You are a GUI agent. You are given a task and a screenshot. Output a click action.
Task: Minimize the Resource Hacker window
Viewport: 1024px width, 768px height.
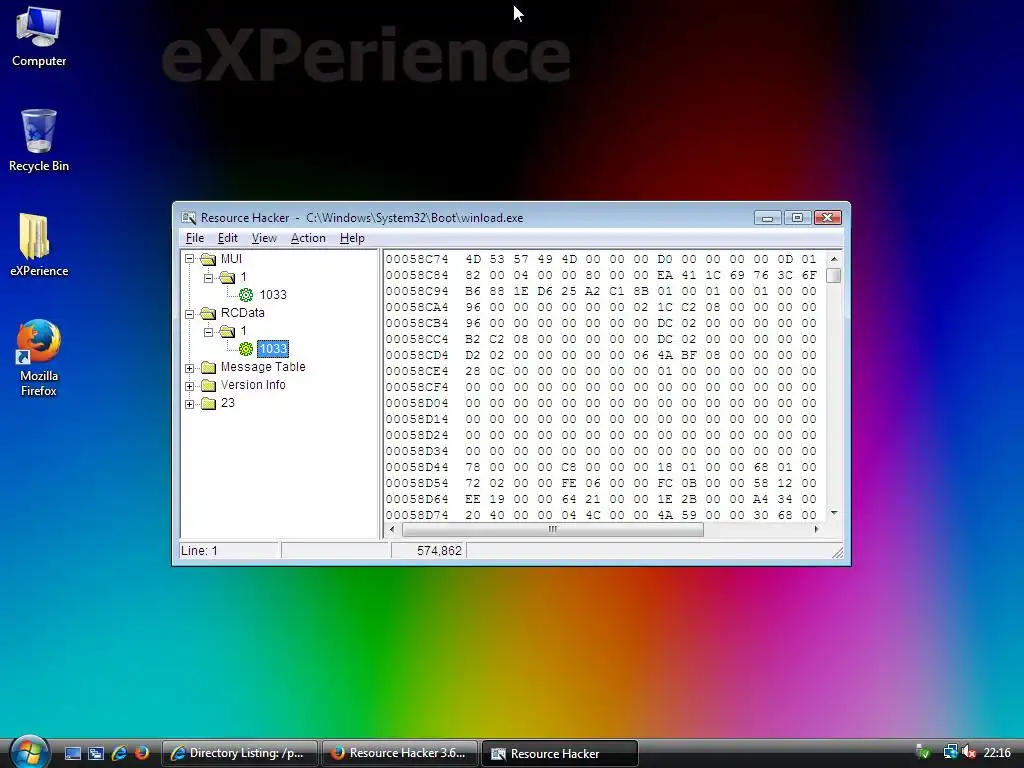click(767, 217)
